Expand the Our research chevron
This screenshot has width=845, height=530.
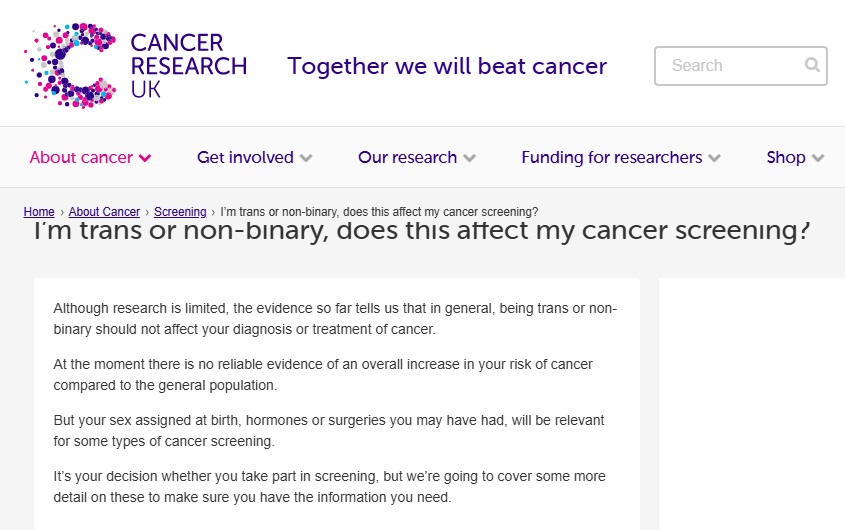click(470, 158)
